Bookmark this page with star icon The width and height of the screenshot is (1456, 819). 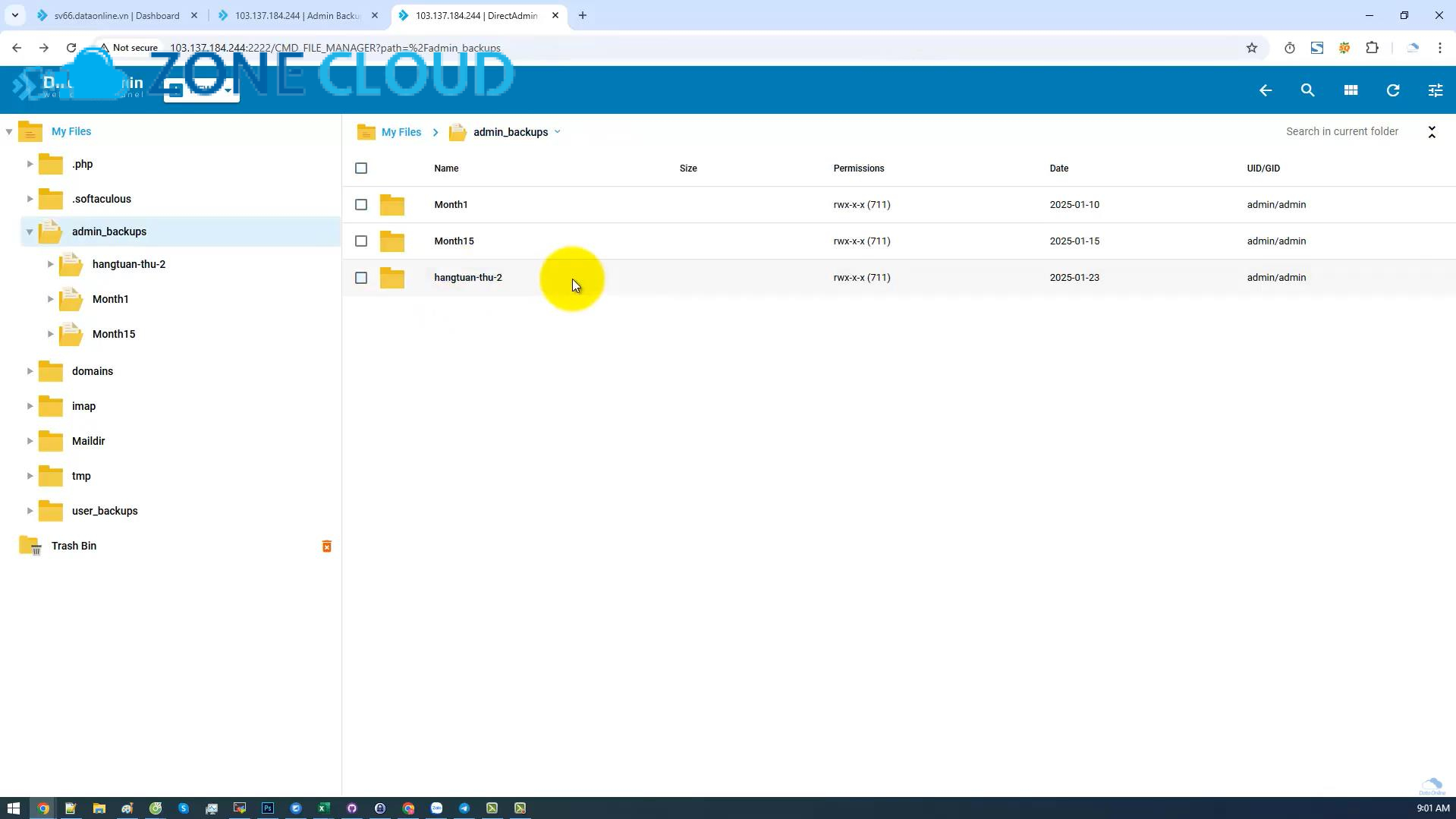1252,48
